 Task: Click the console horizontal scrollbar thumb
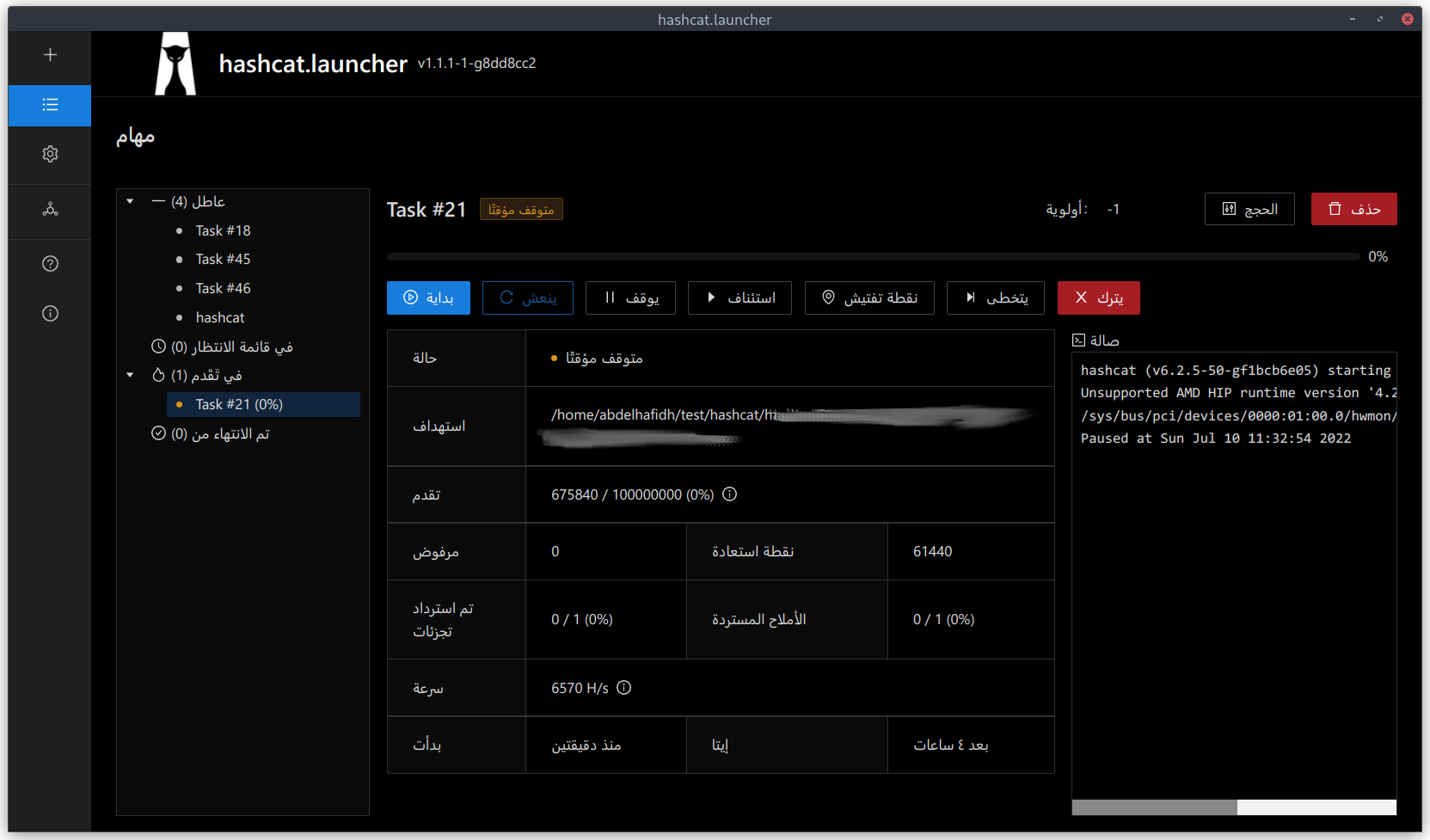click(x=1154, y=807)
